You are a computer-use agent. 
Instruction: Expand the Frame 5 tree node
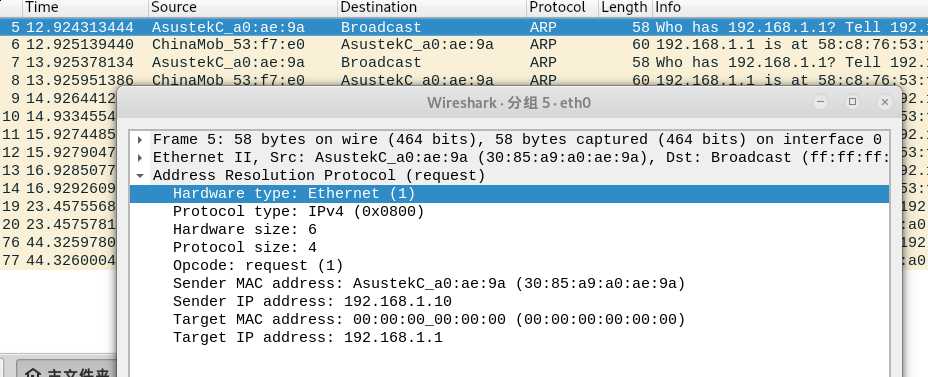pos(140,140)
